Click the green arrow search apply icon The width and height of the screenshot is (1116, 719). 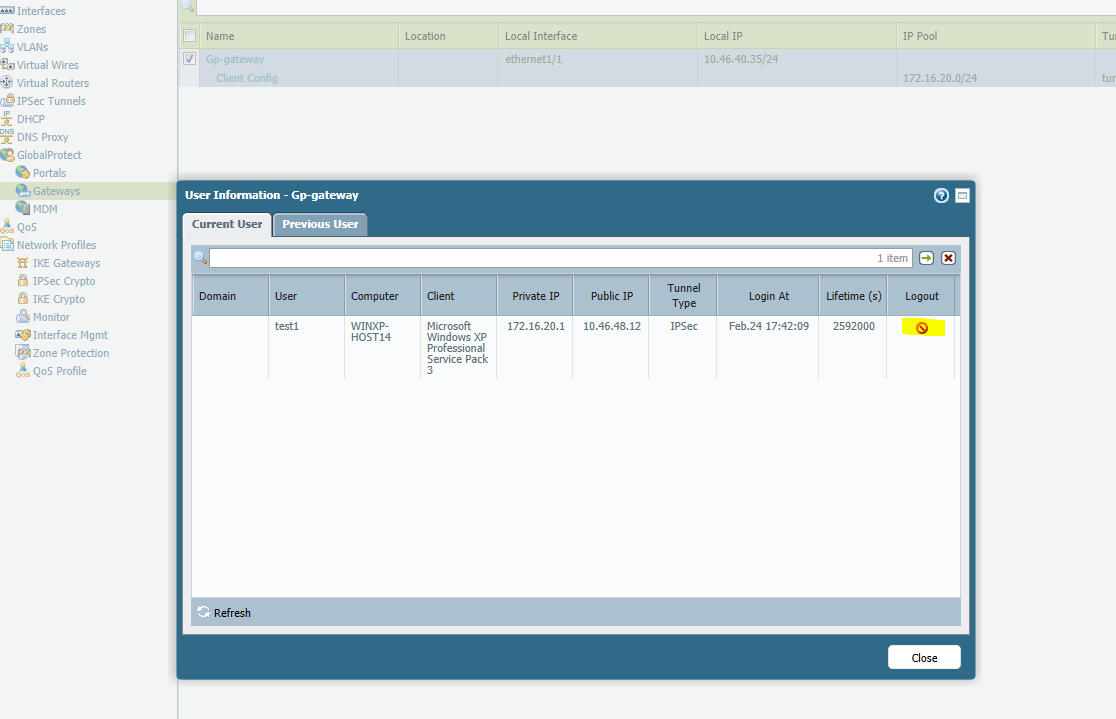point(927,258)
